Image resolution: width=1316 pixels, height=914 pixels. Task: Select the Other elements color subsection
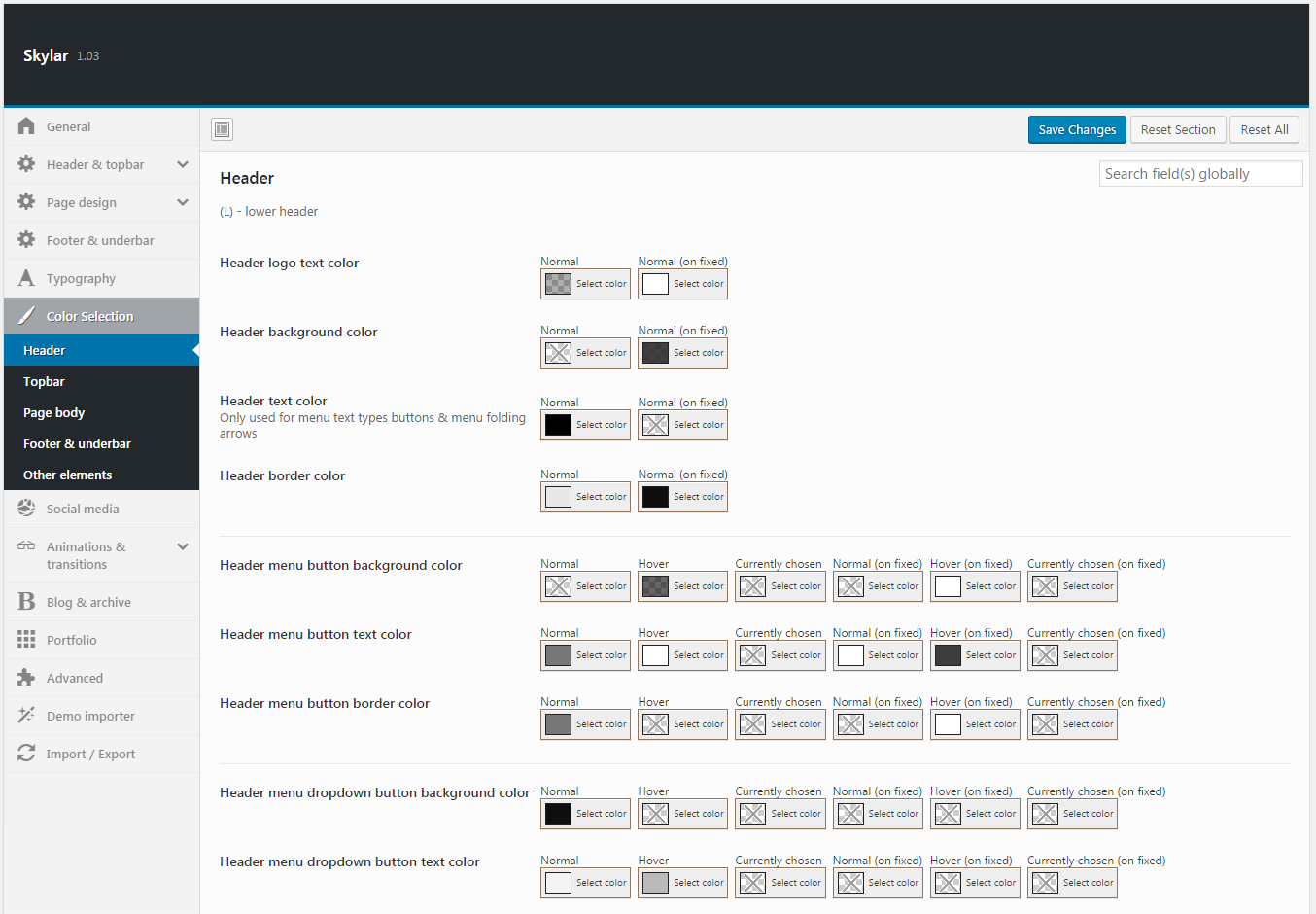click(101, 475)
